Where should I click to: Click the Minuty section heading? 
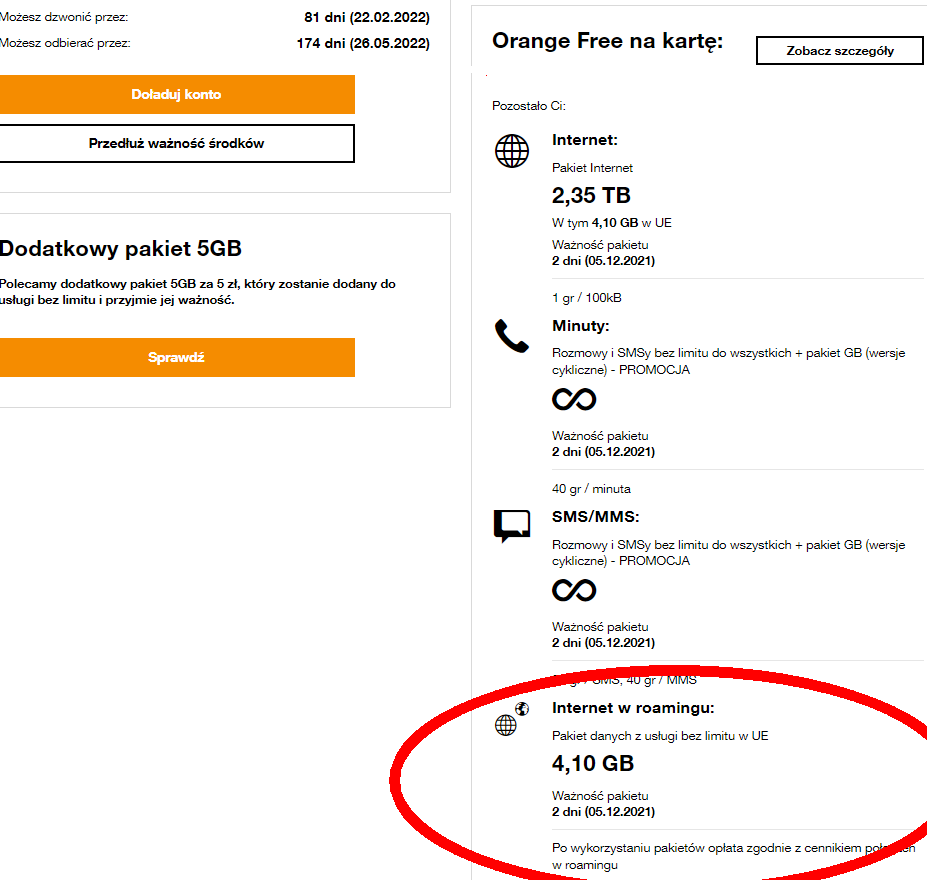click(x=581, y=326)
